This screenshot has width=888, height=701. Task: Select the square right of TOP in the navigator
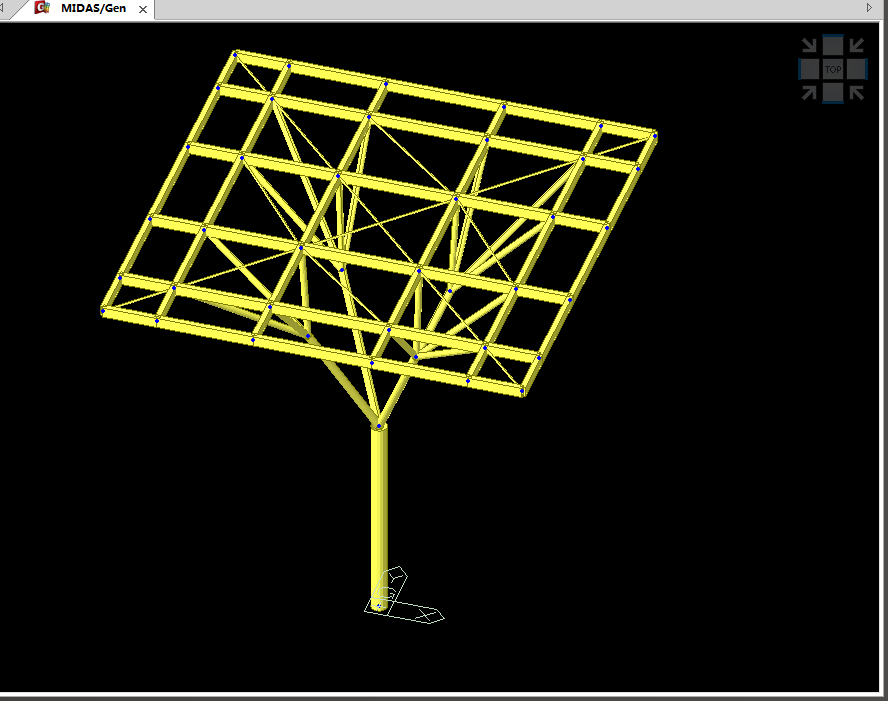pos(857,69)
